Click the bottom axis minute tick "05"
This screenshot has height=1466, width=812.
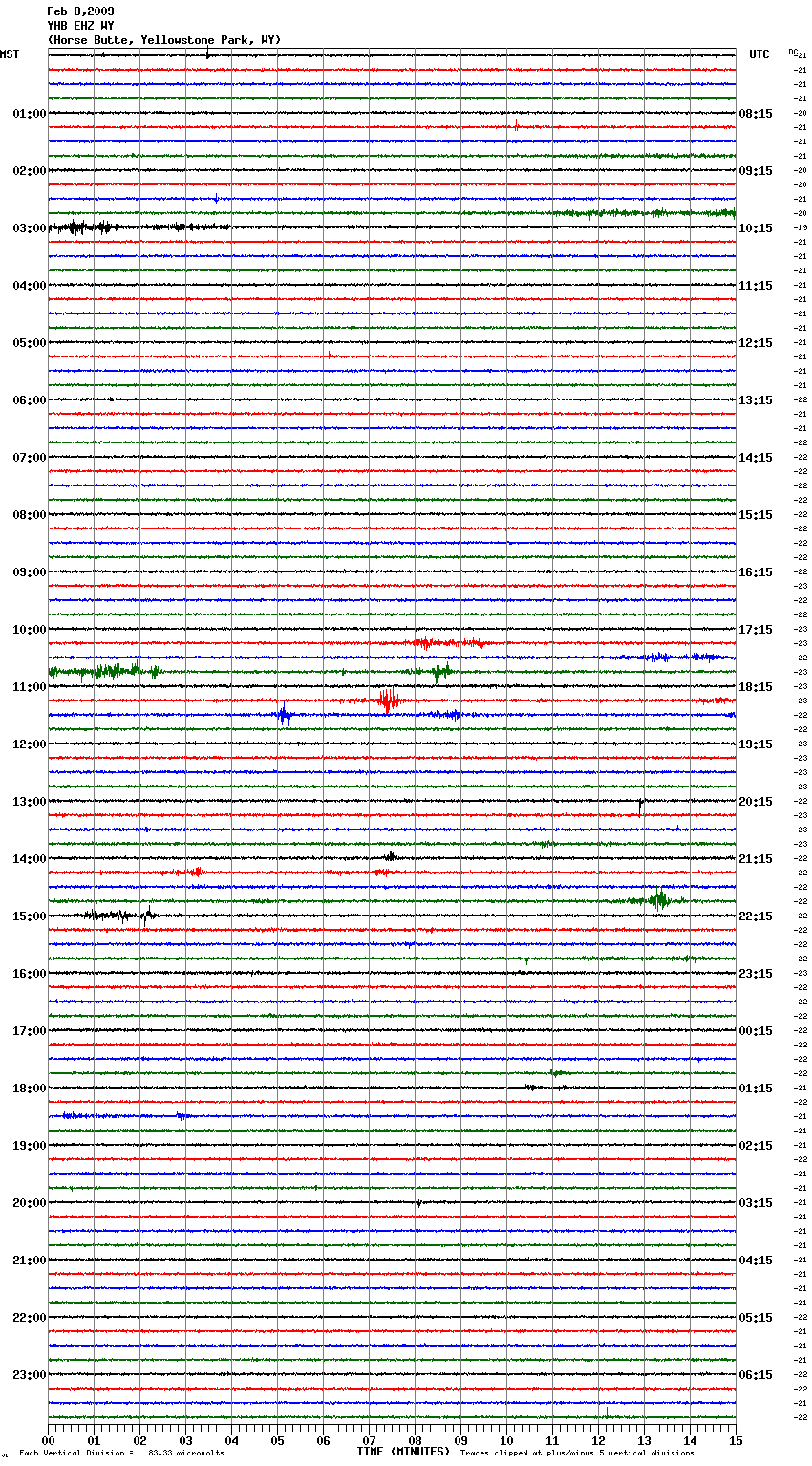(277, 1440)
